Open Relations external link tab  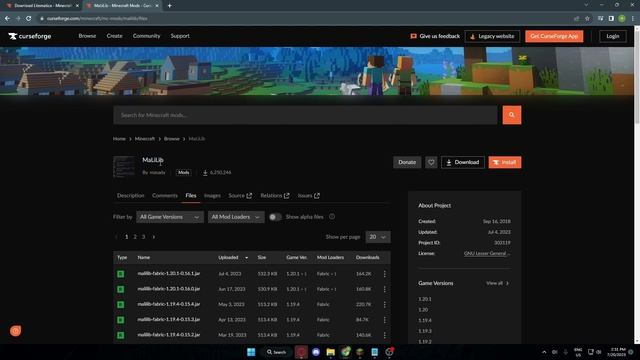(x=275, y=196)
